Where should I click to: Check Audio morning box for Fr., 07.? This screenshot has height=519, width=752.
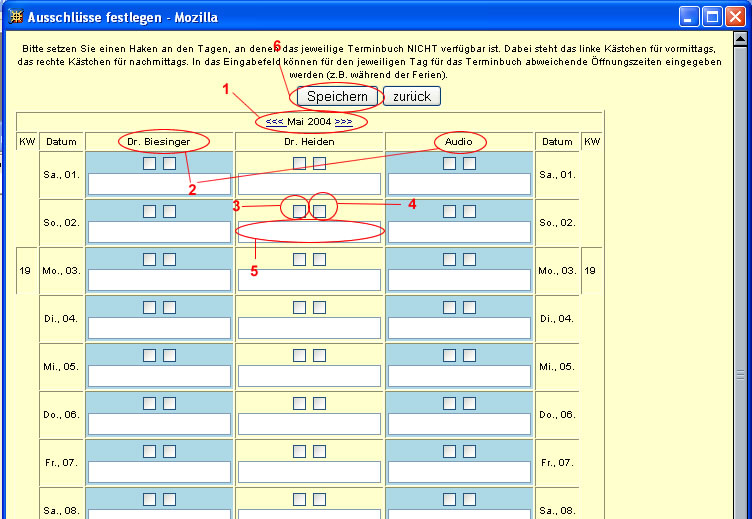449,451
